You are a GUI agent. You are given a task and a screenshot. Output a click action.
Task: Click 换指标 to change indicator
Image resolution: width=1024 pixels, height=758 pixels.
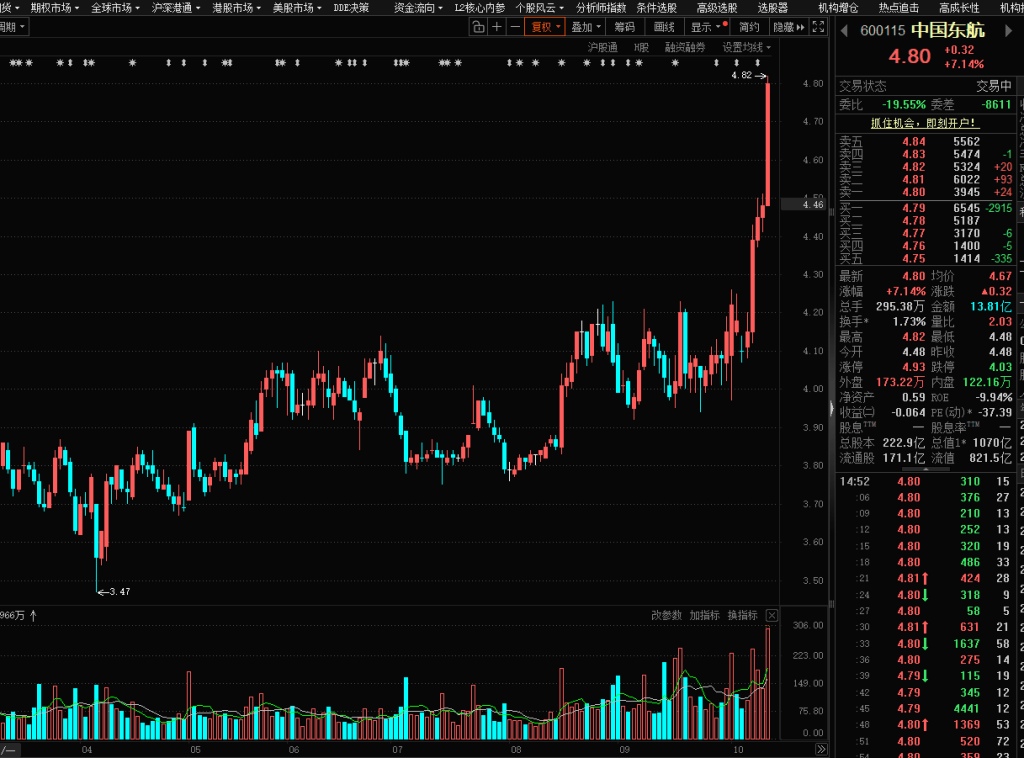point(742,615)
